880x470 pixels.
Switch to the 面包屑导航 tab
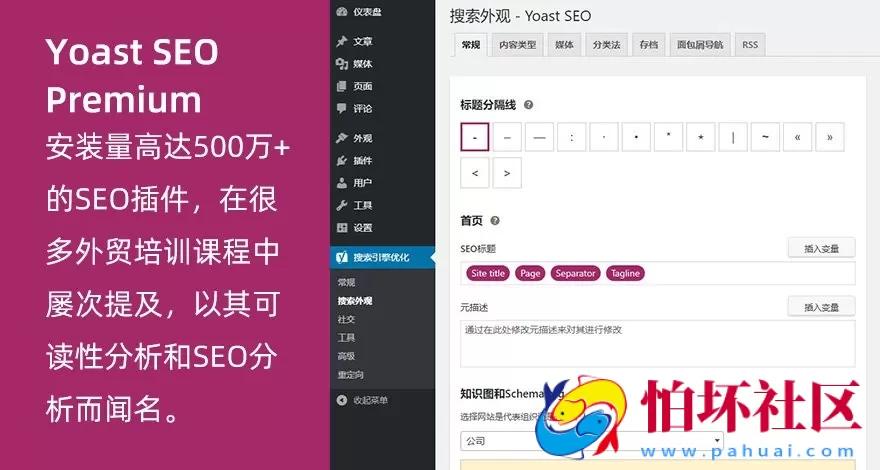coord(700,45)
